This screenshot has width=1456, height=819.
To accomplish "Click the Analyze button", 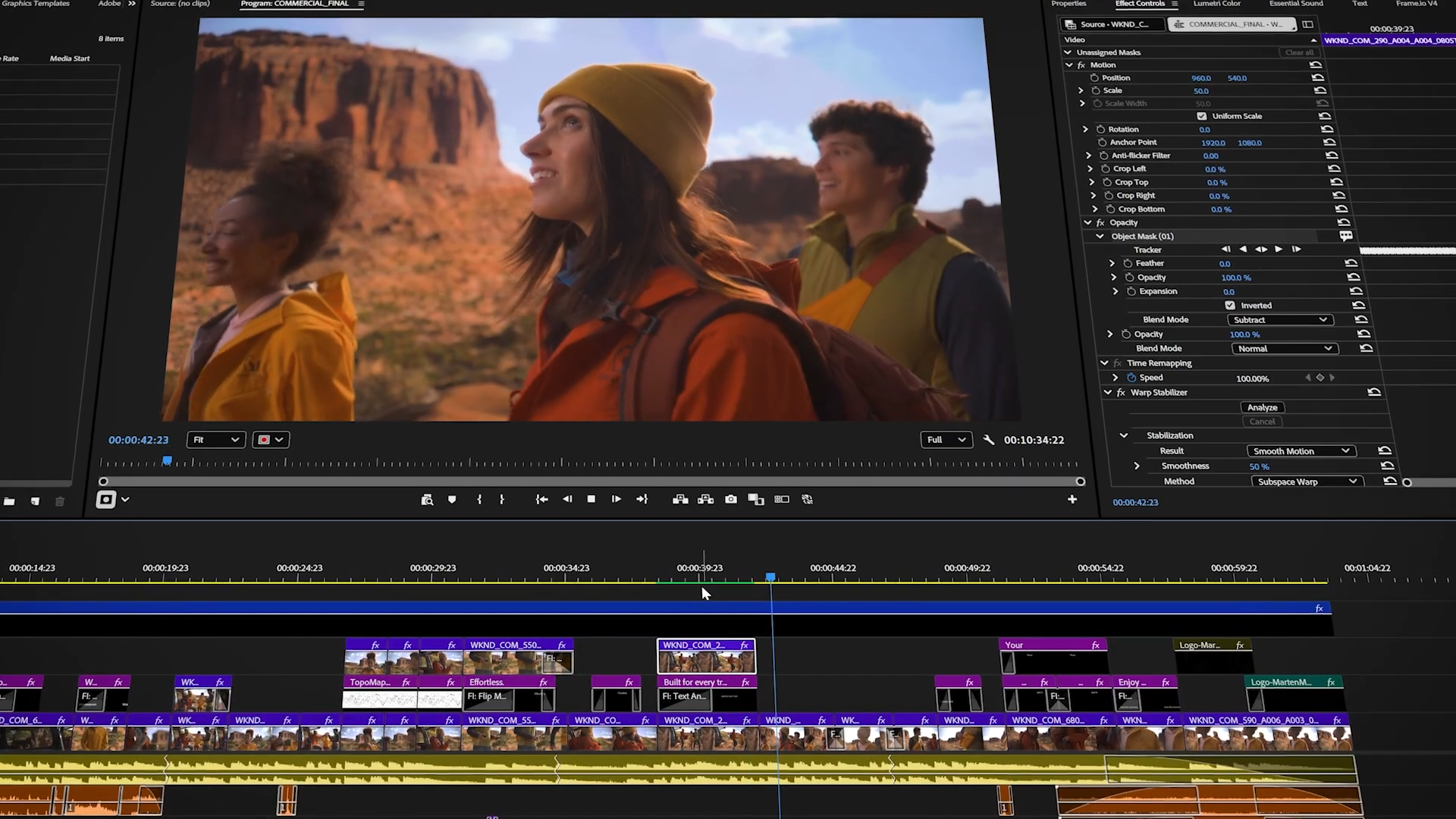I will pyautogui.click(x=1262, y=408).
